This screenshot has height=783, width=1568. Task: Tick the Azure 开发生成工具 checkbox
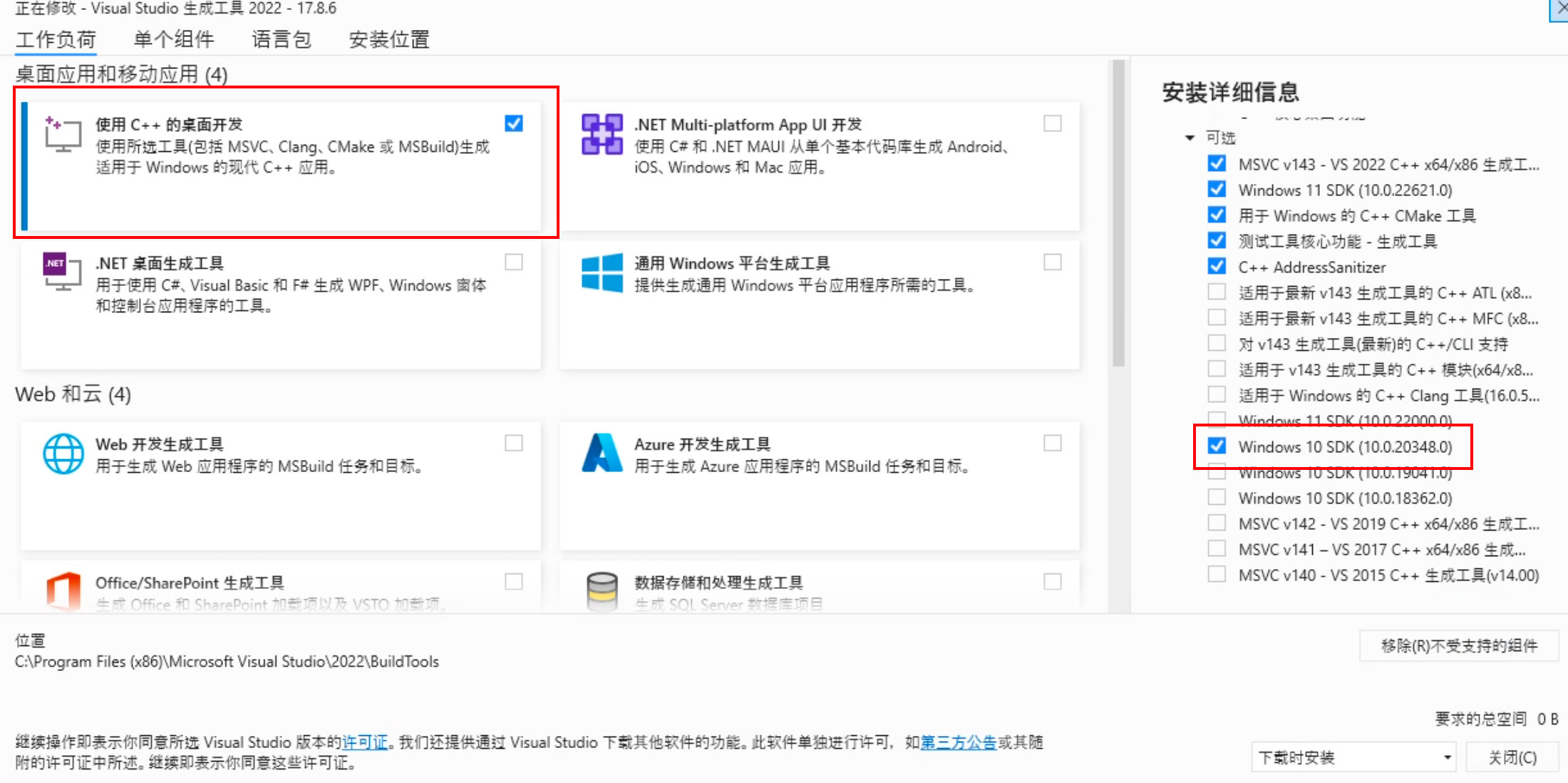tap(1053, 443)
